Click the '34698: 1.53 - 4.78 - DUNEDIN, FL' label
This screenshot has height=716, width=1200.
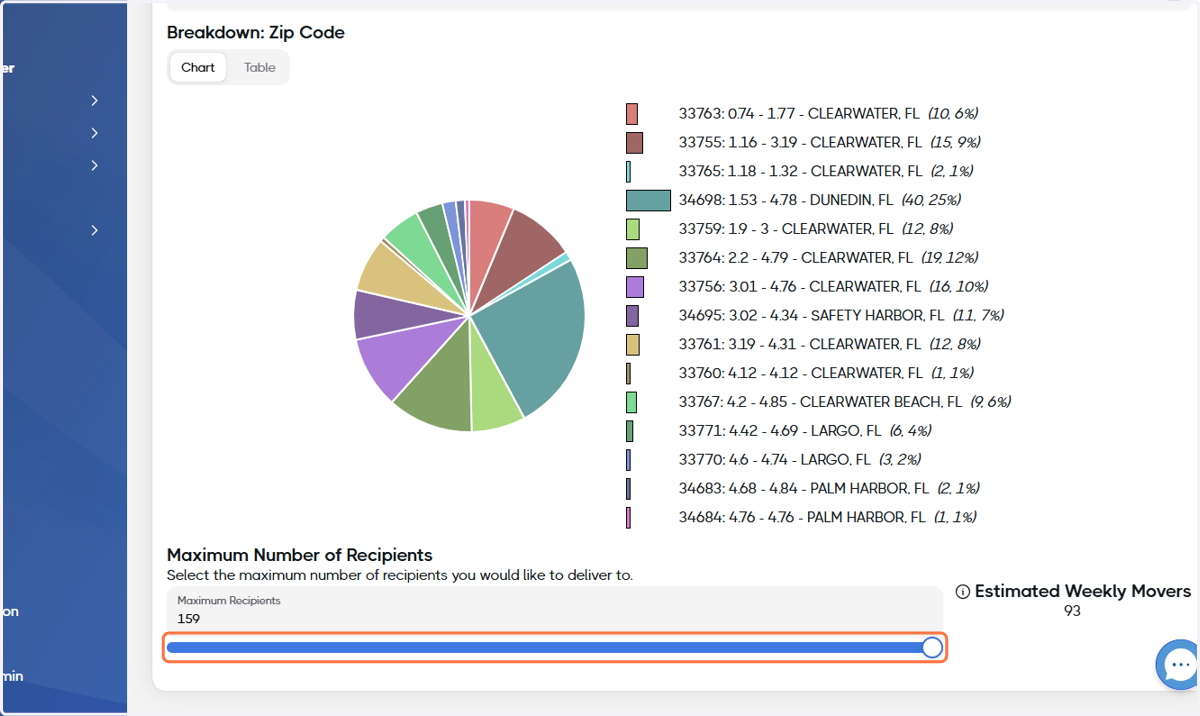click(788, 201)
